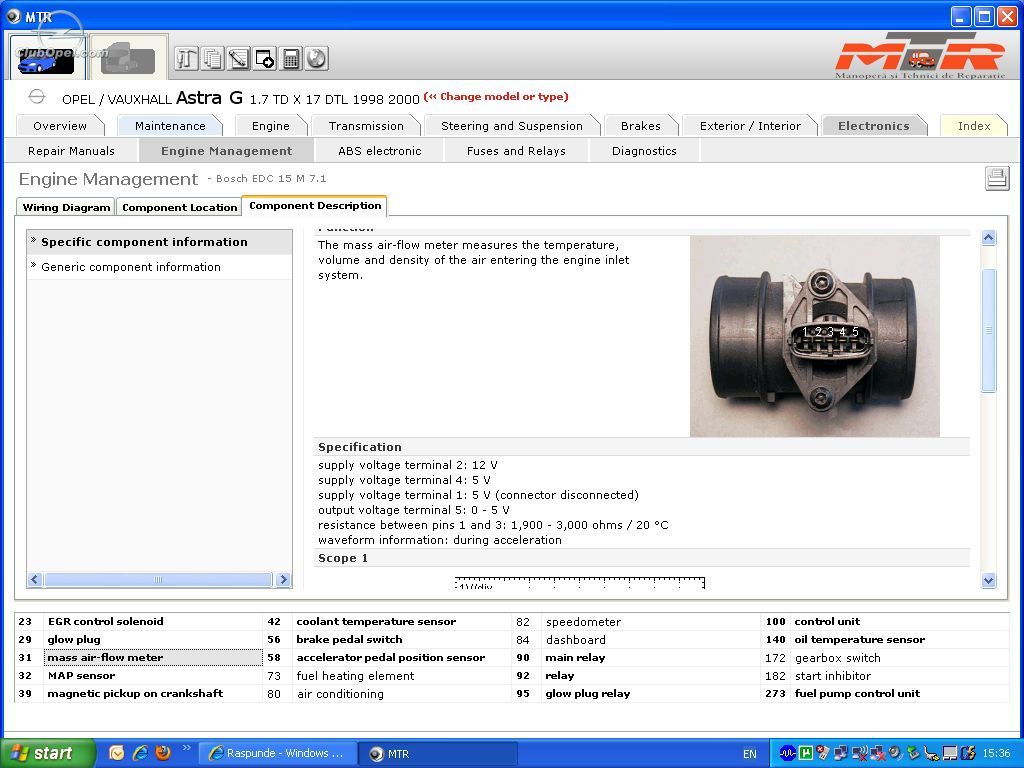
Task: Click the description scroll down arrow
Action: 989,580
